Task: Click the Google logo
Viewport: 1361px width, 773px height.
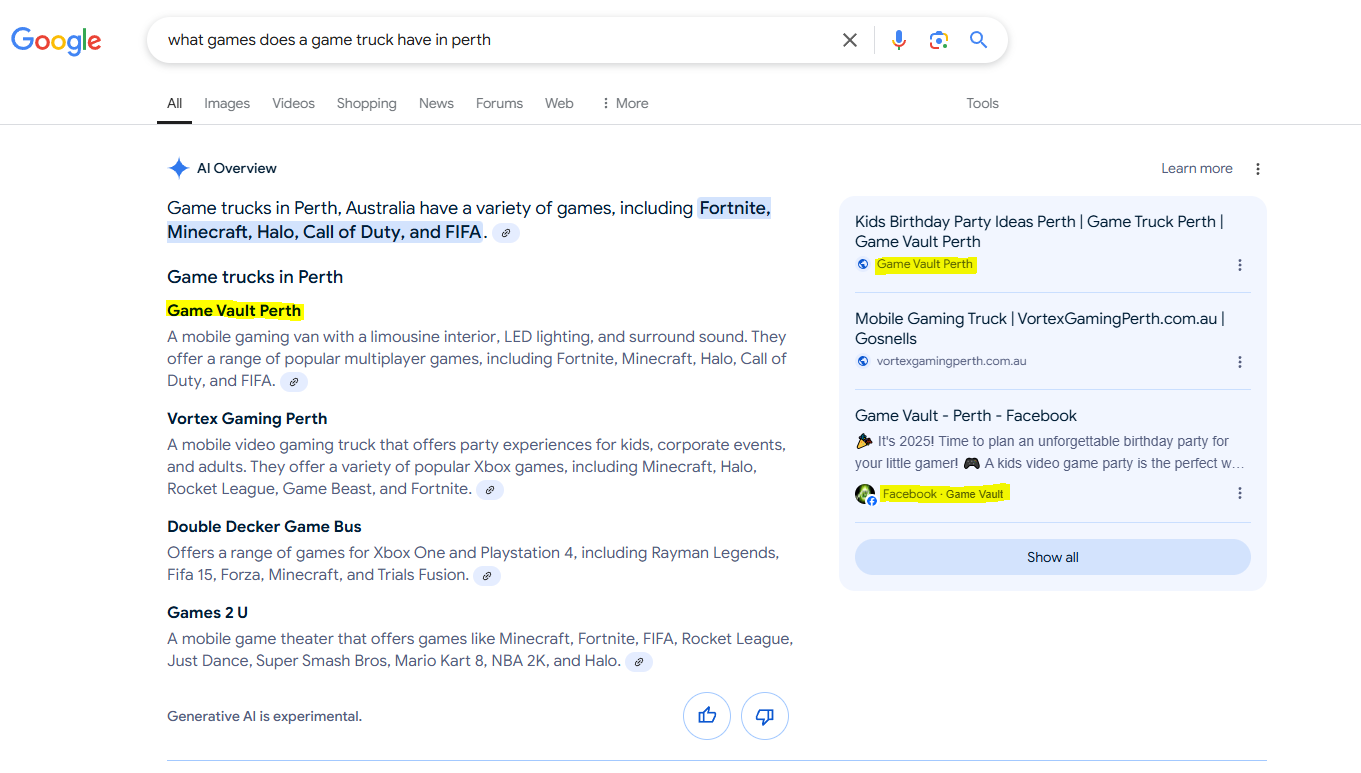Action: point(56,41)
